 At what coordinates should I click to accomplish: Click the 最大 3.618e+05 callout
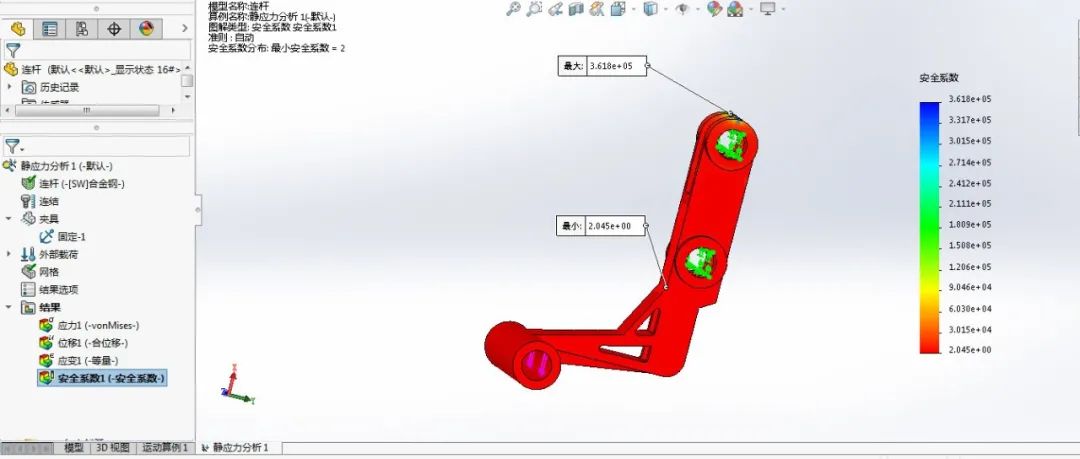(602, 66)
